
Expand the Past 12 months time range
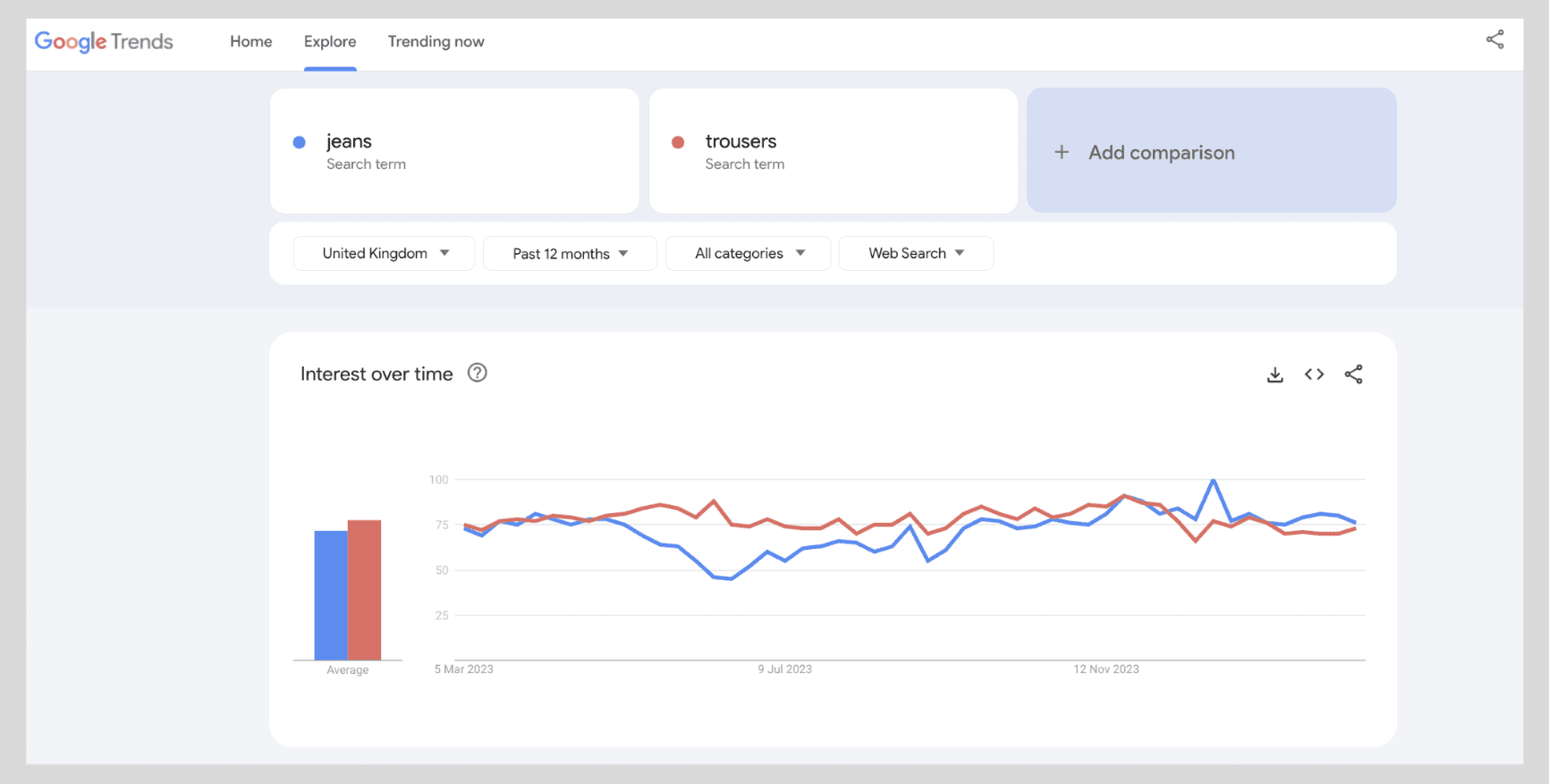570,253
